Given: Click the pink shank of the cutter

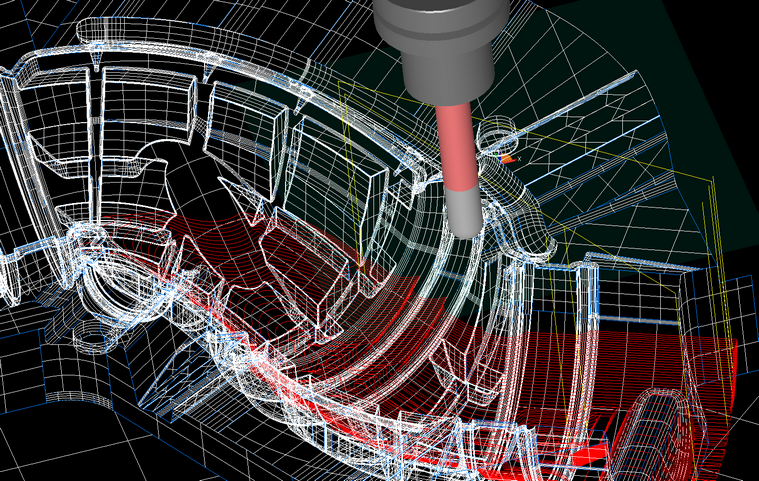Looking at the screenshot, I should [x=456, y=148].
